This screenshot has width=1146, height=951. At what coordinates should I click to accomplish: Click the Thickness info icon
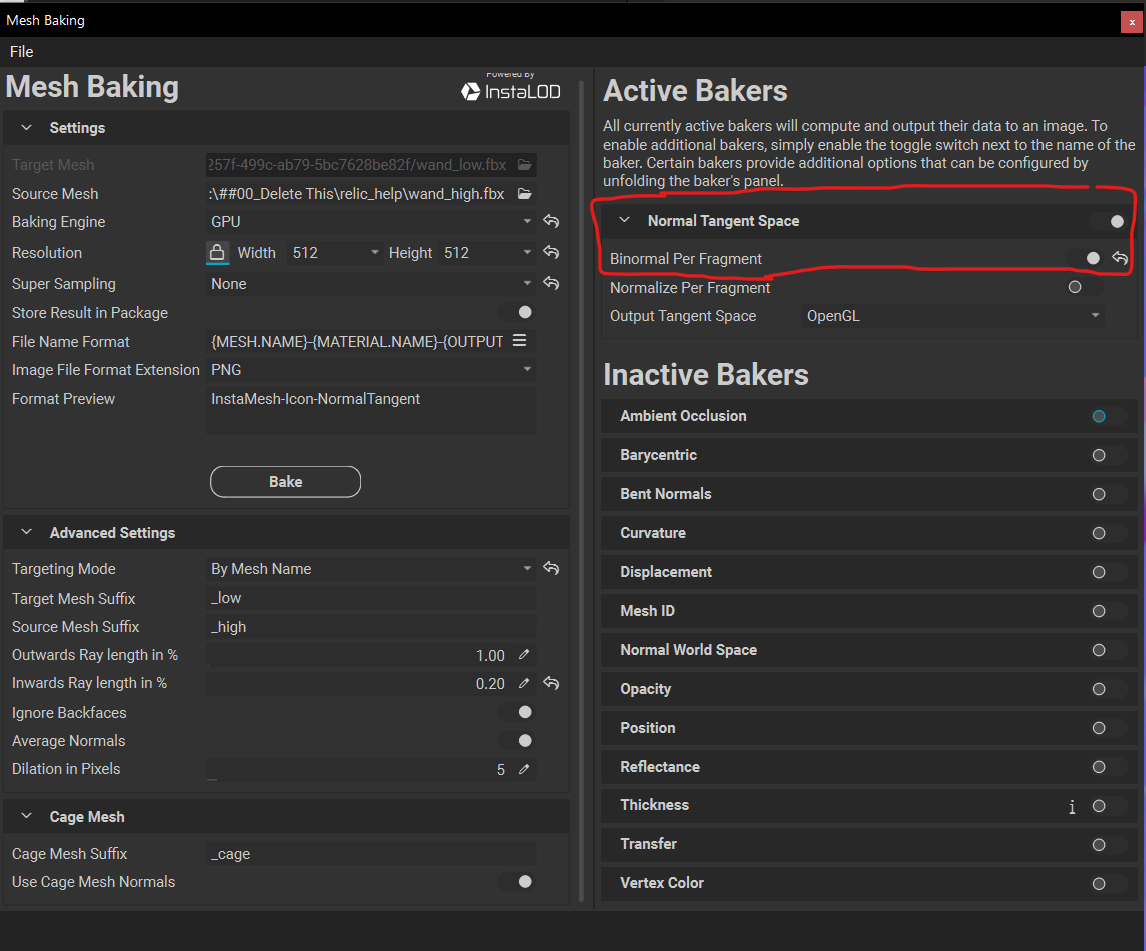coord(1072,806)
